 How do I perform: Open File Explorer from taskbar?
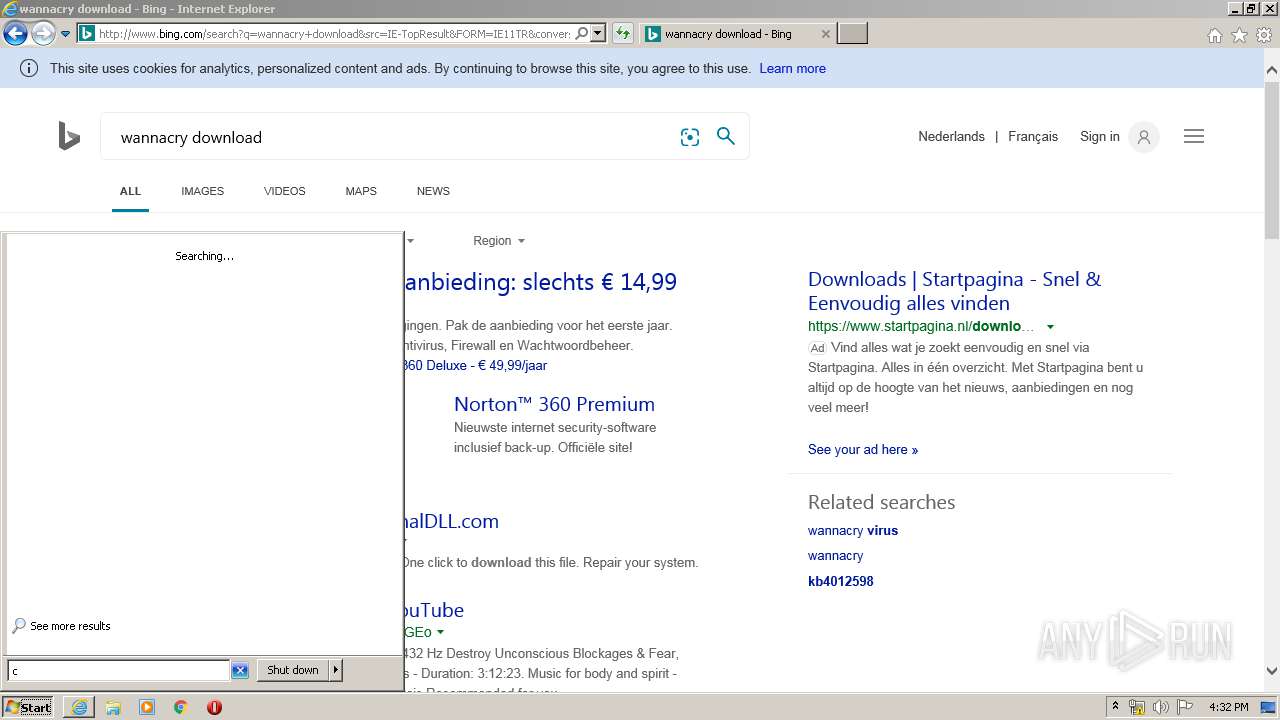click(113, 707)
